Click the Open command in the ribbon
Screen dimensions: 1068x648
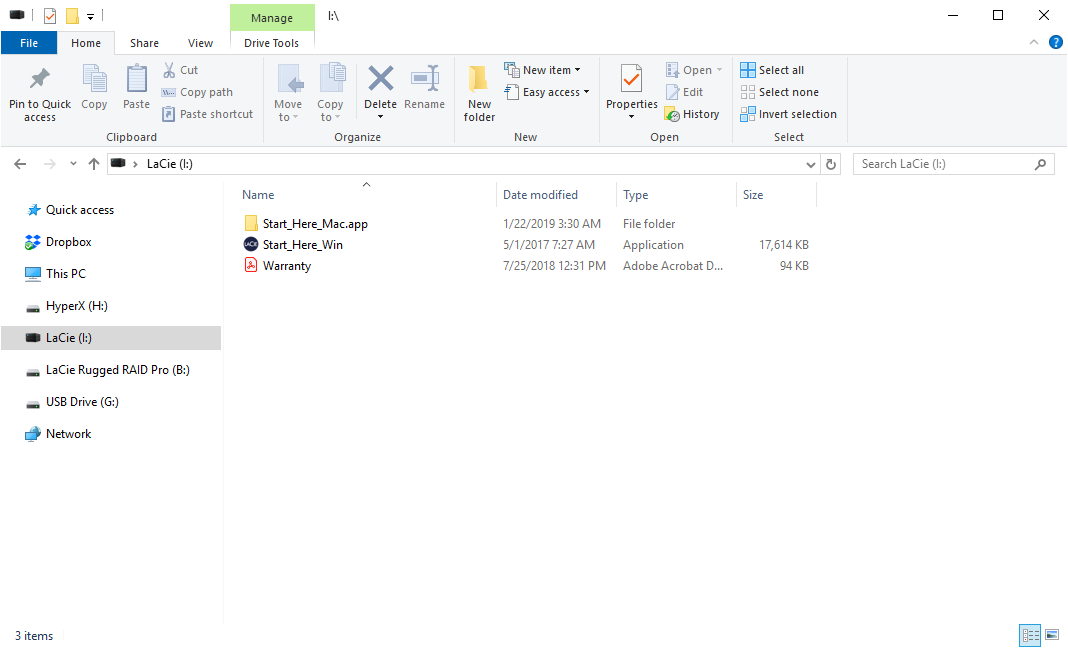point(689,70)
